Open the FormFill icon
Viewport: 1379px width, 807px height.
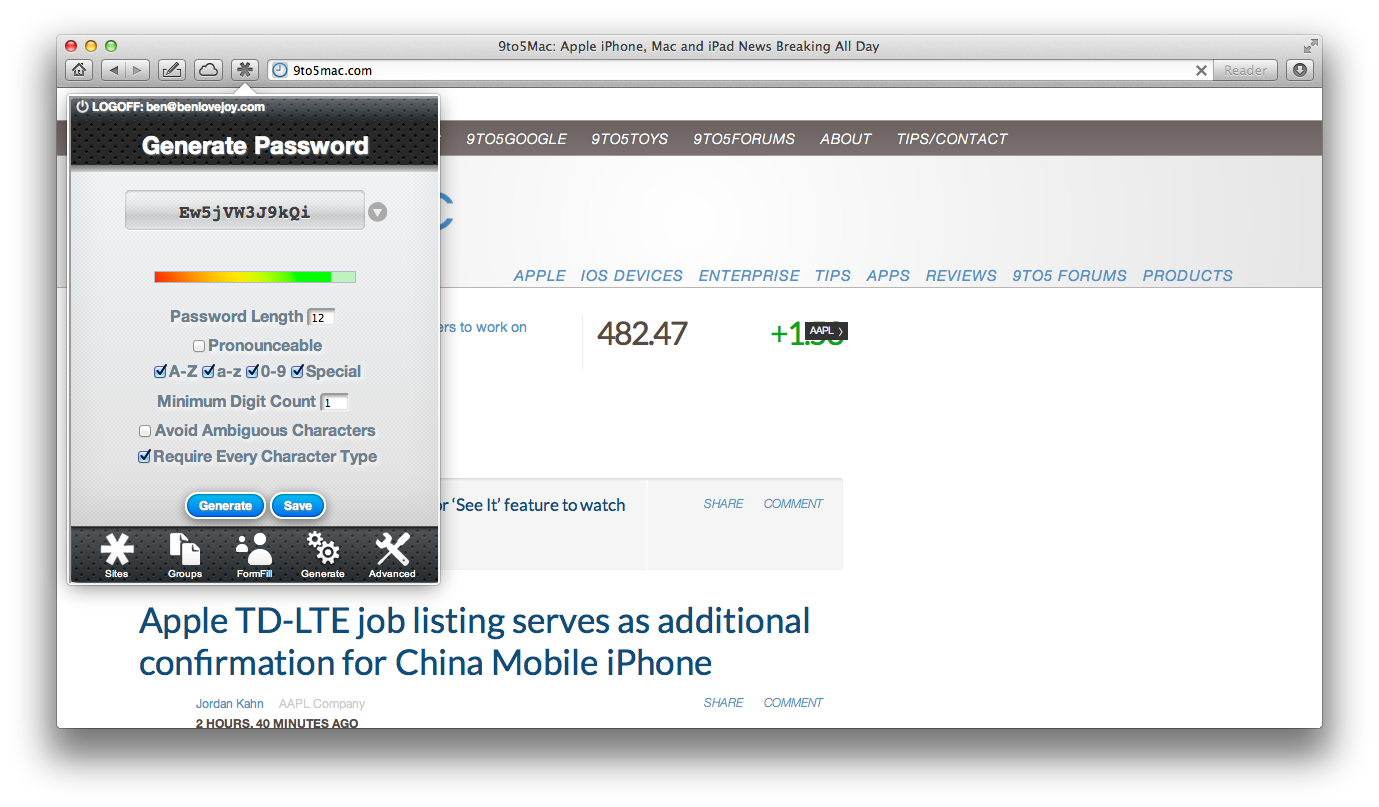click(254, 554)
